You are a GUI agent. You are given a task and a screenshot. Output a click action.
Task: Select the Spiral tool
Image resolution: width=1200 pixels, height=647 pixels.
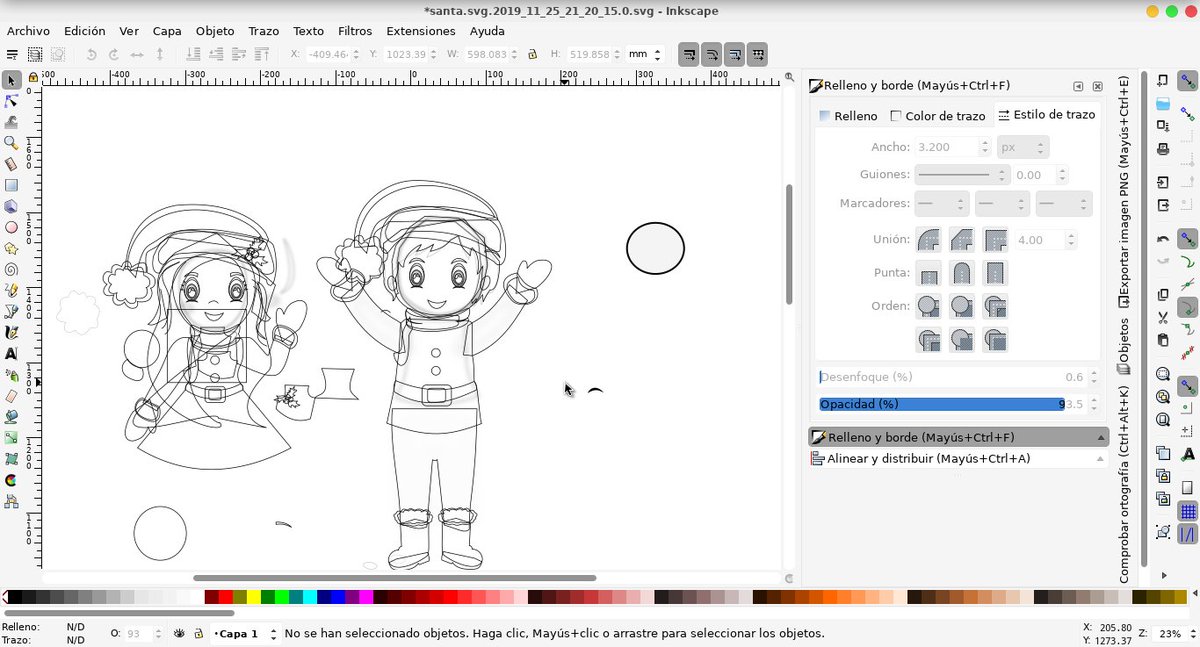tap(11, 269)
